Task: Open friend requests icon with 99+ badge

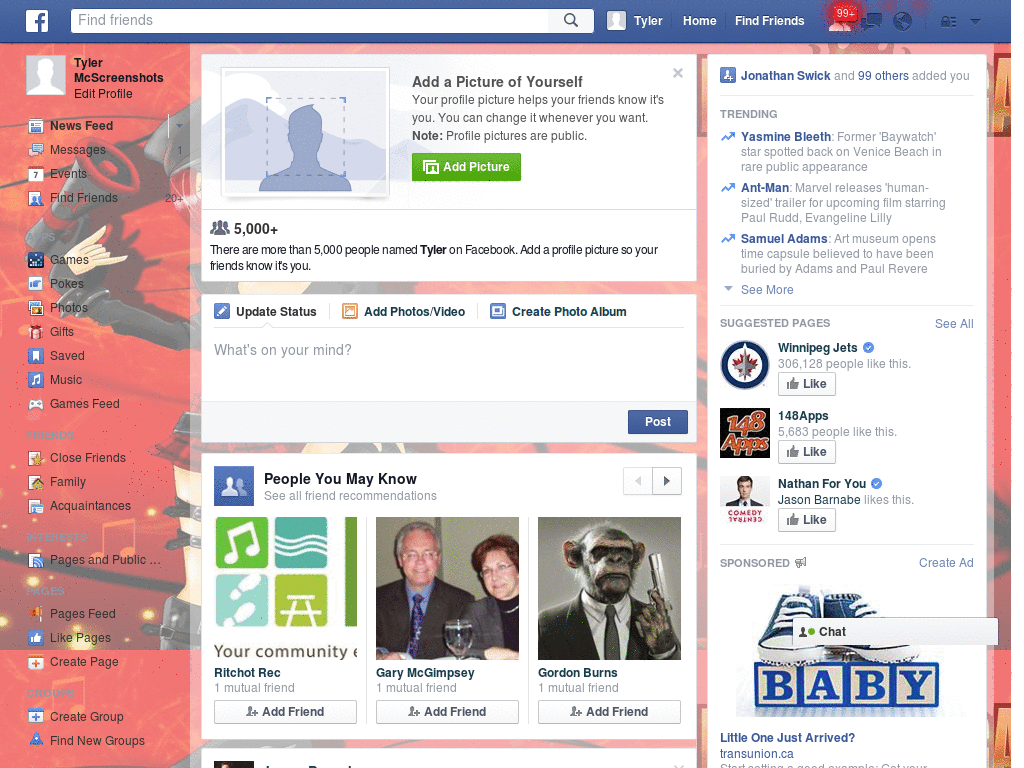Action: tap(842, 21)
